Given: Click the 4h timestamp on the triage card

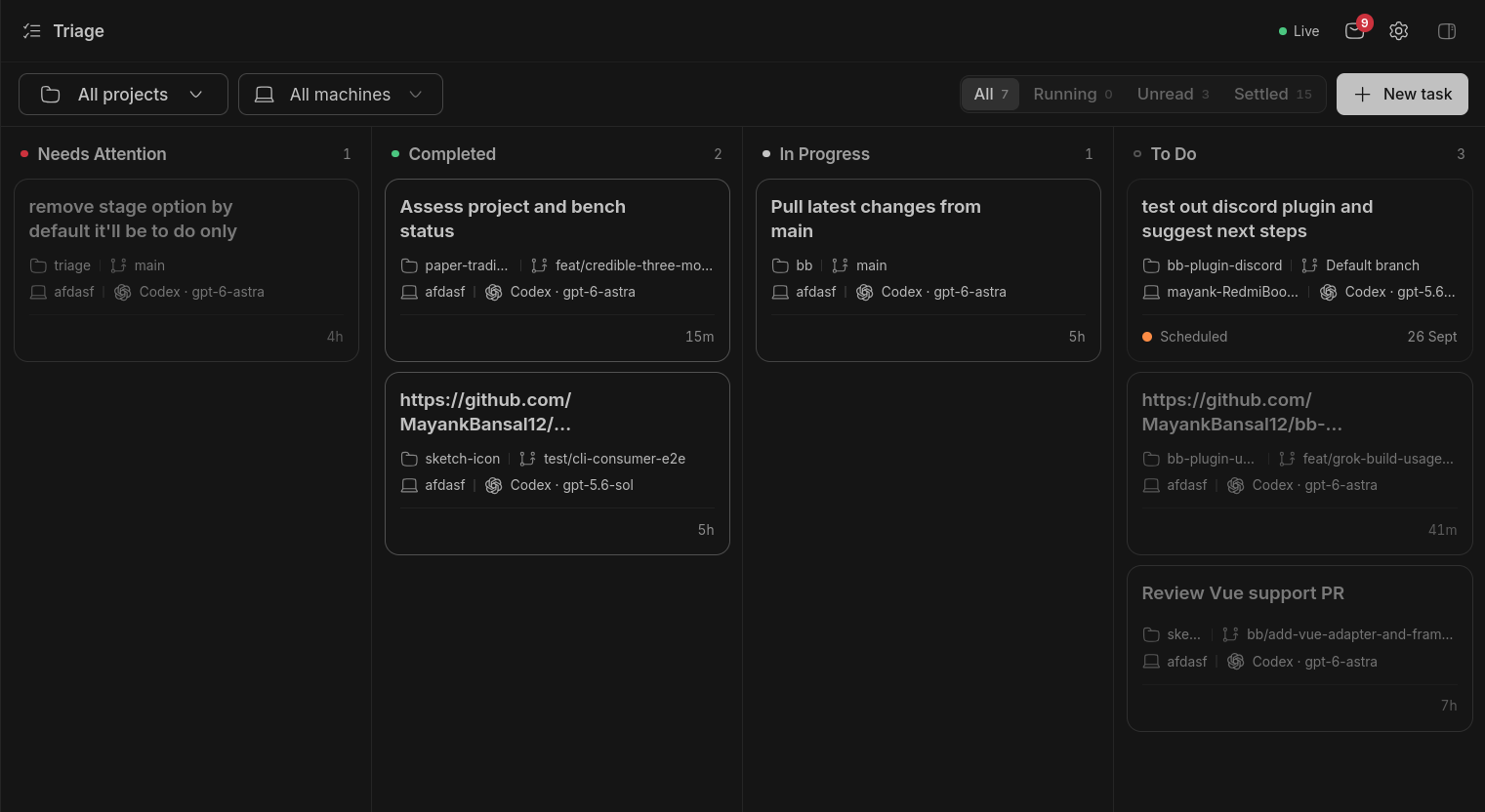Looking at the screenshot, I should (335, 337).
